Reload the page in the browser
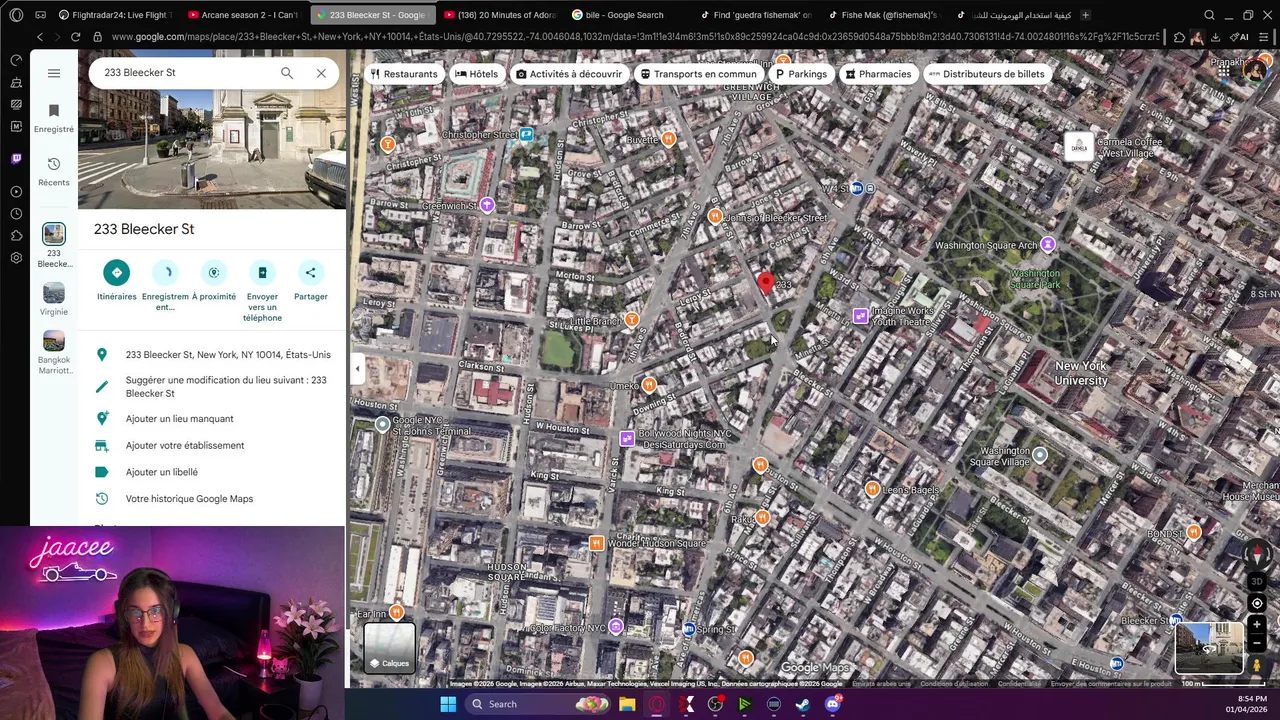Screen dimensions: 1280x720 75,37
